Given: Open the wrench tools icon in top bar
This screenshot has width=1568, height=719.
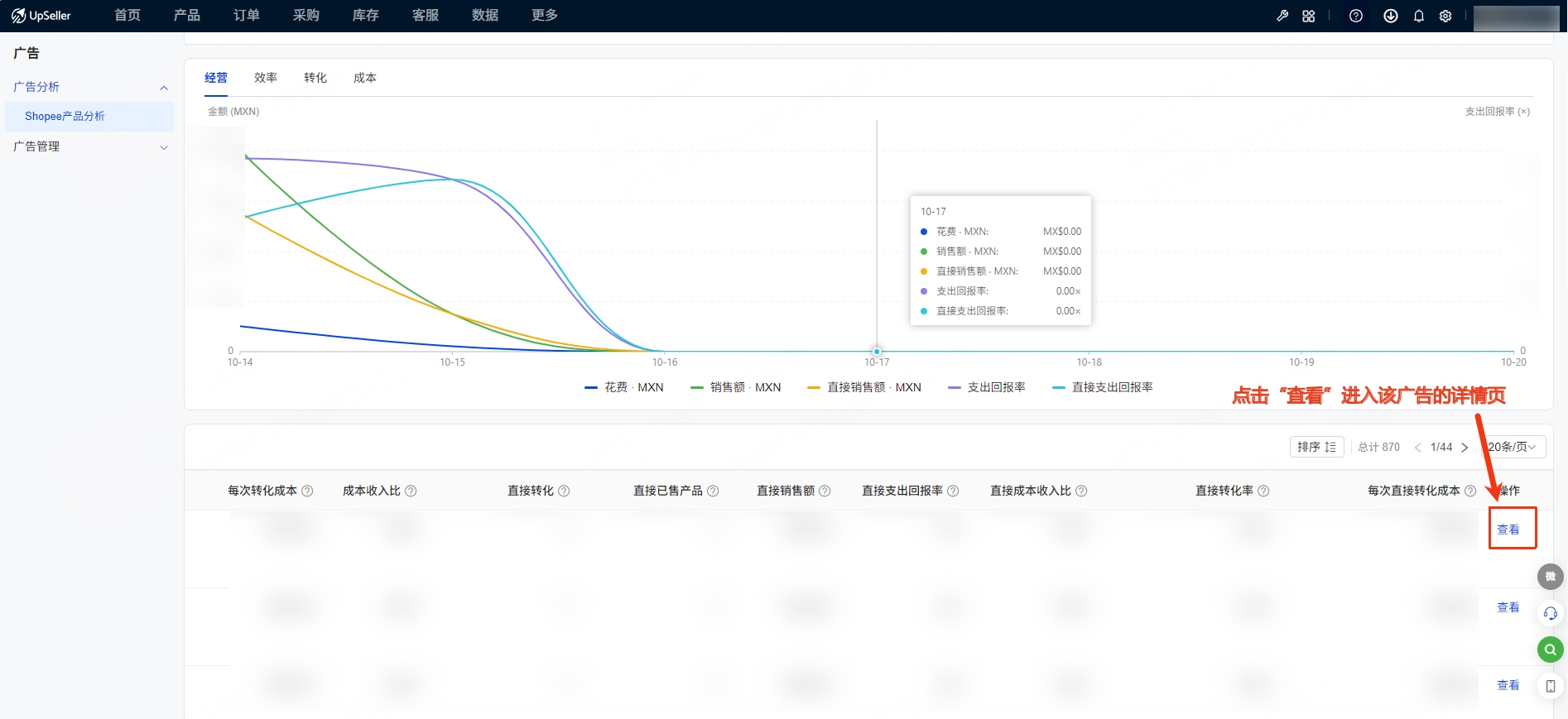Looking at the screenshot, I should point(1282,16).
